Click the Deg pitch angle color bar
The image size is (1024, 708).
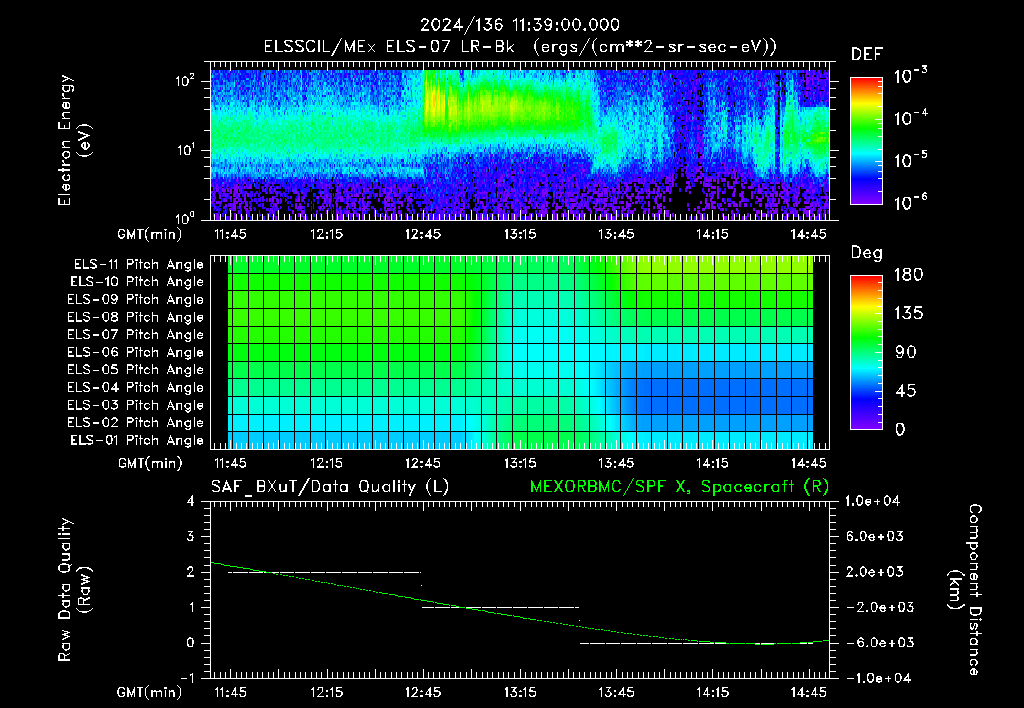tap(866, 352)
